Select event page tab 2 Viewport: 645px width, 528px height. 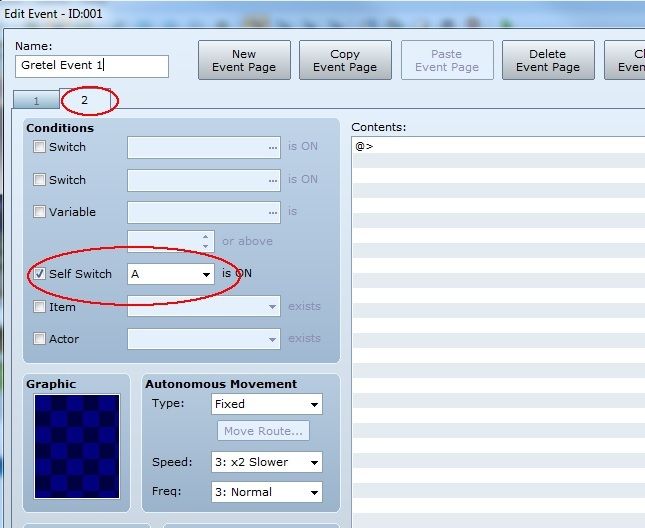[84, 101]
